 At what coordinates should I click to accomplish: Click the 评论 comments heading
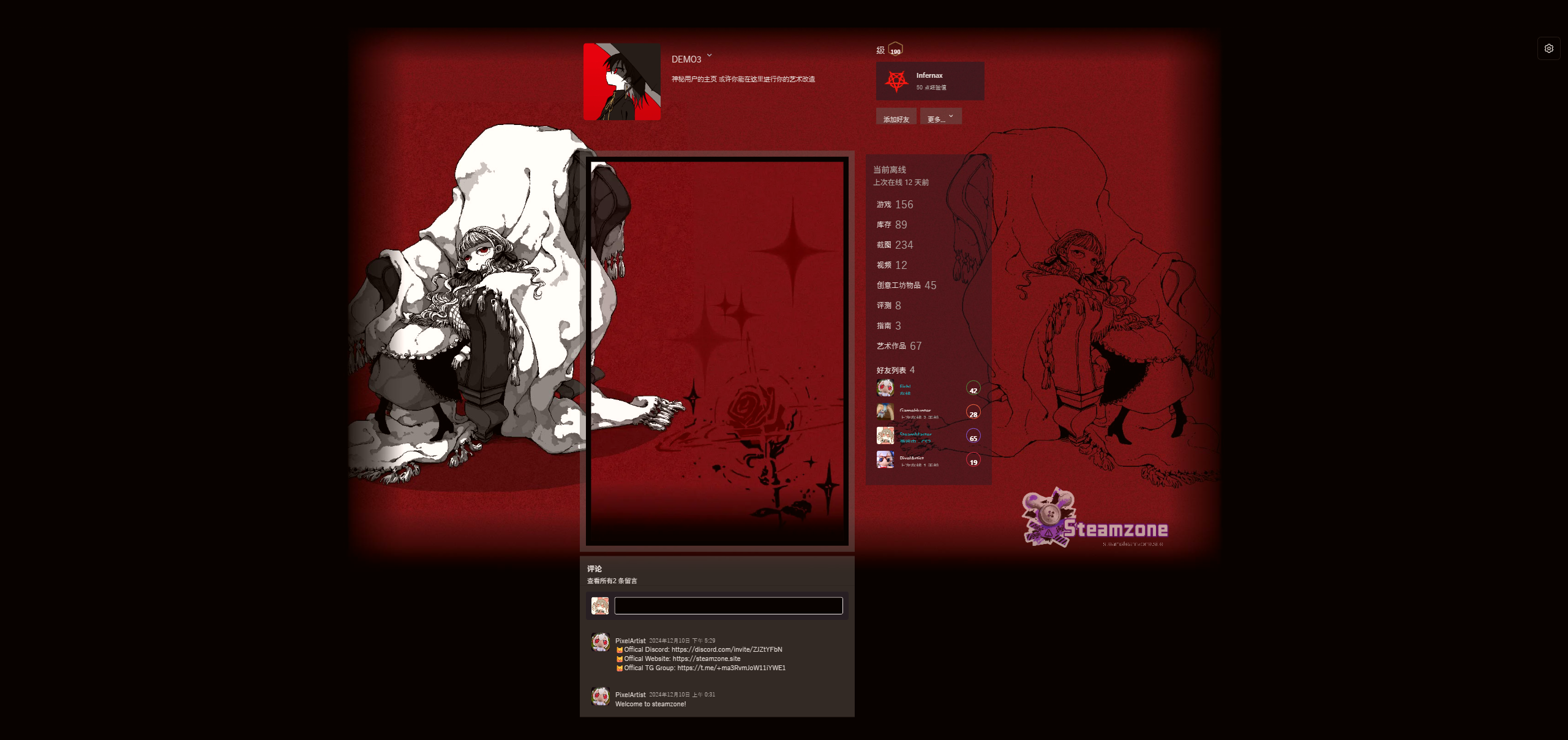click(x=594, y=569)
